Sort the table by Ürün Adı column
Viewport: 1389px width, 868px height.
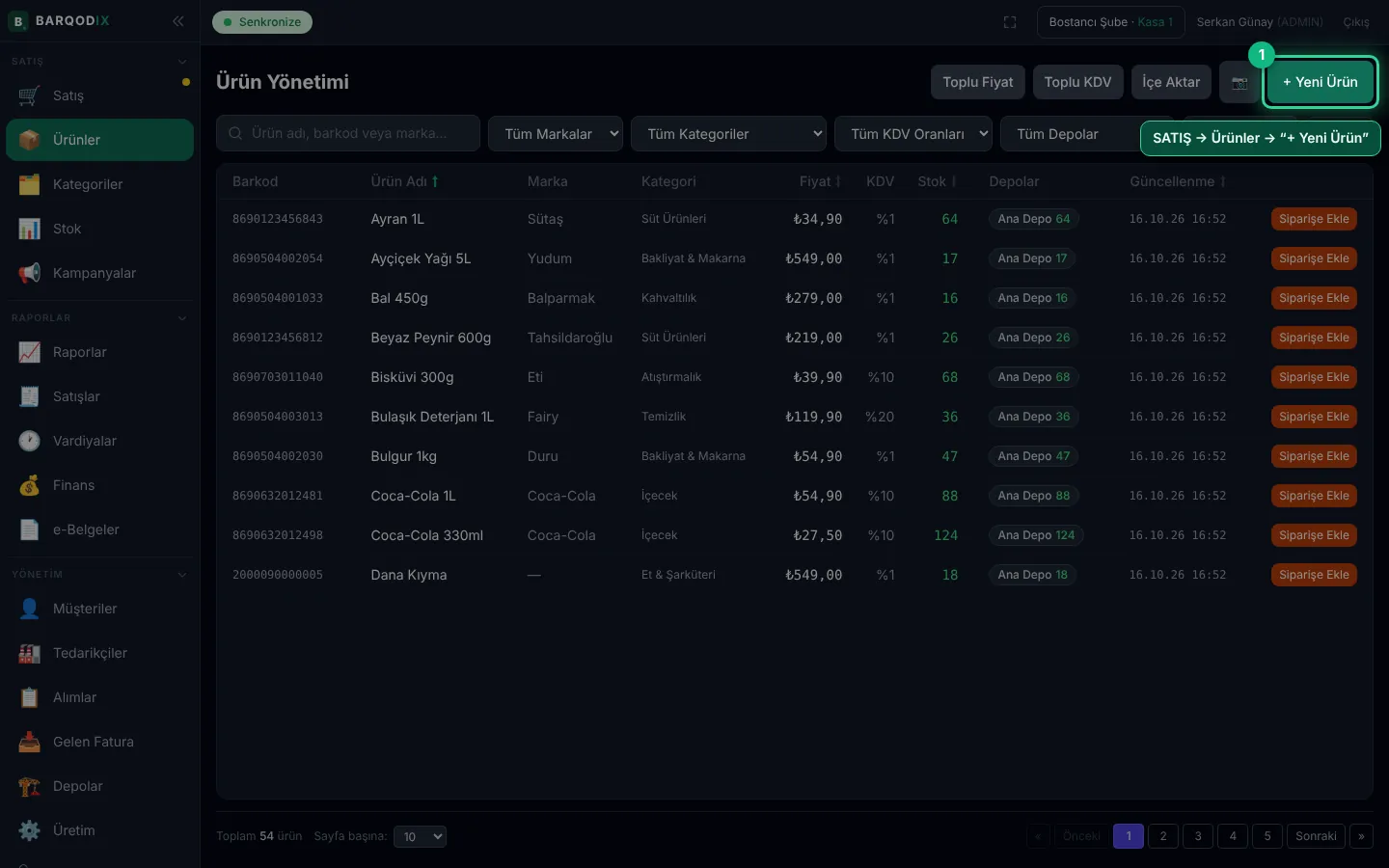[405, 181]
